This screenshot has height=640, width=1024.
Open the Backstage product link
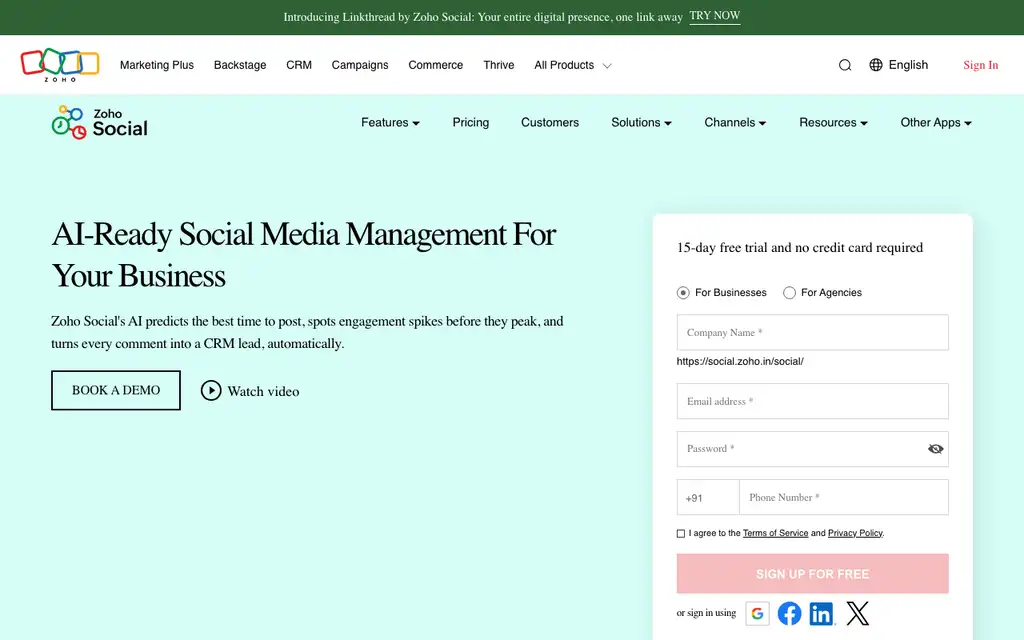pos(240,65)
